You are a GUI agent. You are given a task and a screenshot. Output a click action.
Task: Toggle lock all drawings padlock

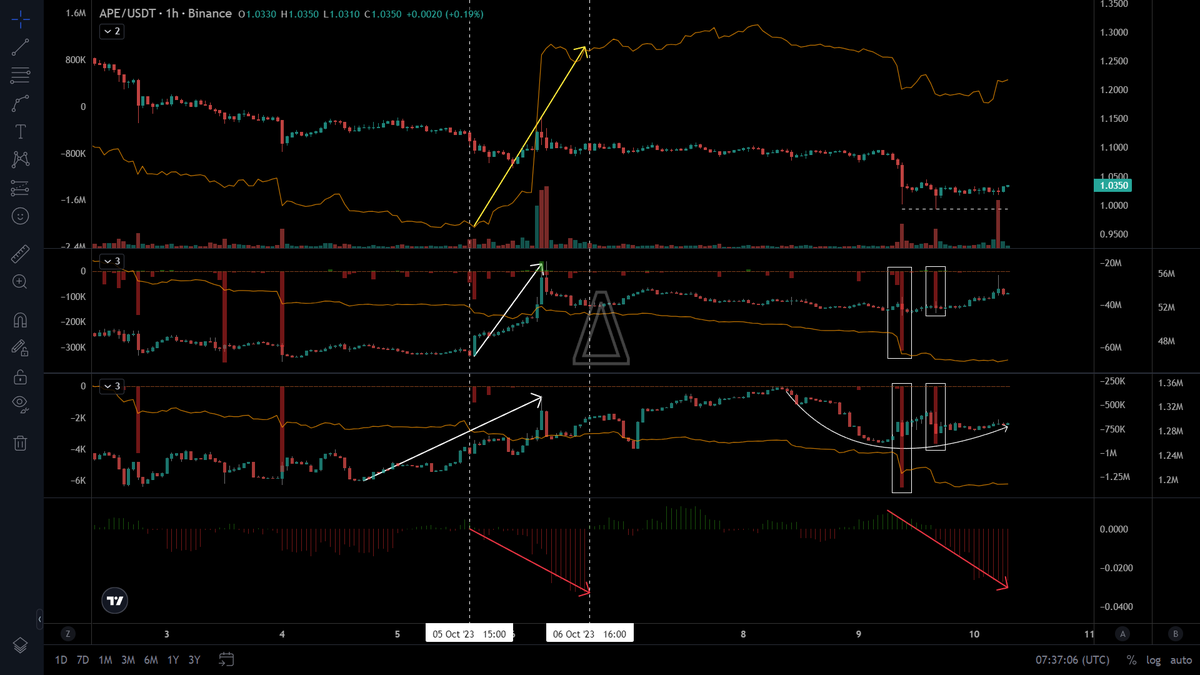click(x=20, y=377)
